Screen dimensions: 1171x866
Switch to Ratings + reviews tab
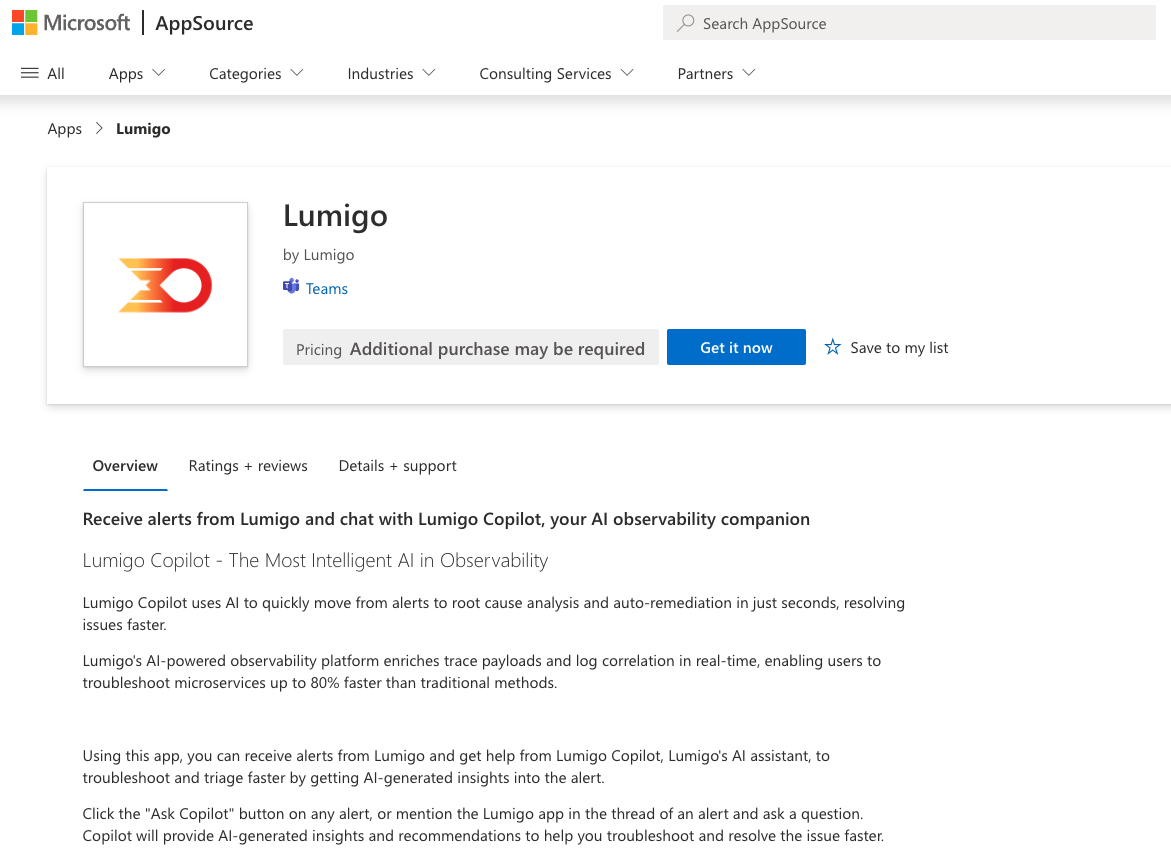248,466
